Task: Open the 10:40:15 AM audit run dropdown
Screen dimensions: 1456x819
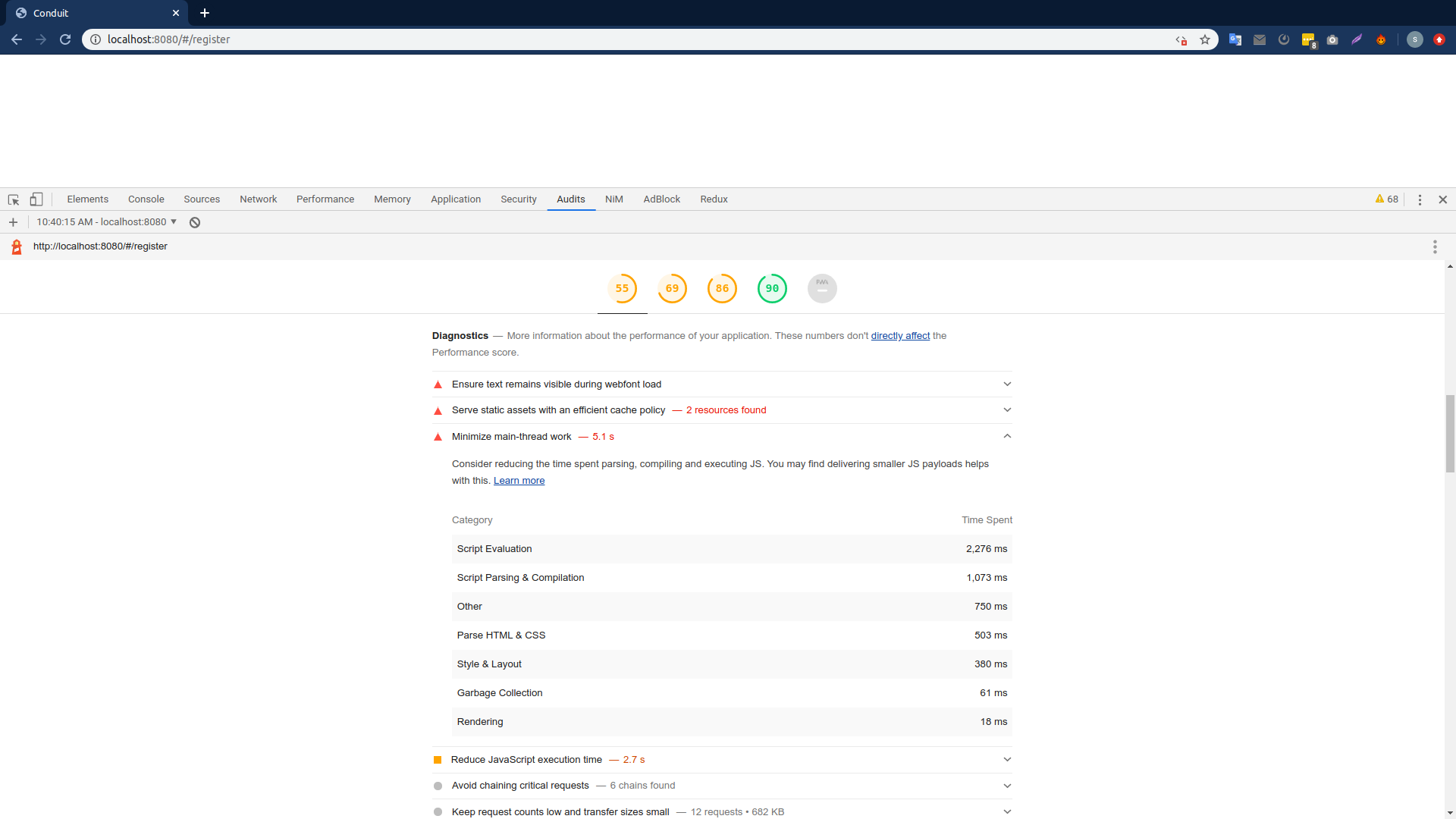Action: click(x=105, y=221)
